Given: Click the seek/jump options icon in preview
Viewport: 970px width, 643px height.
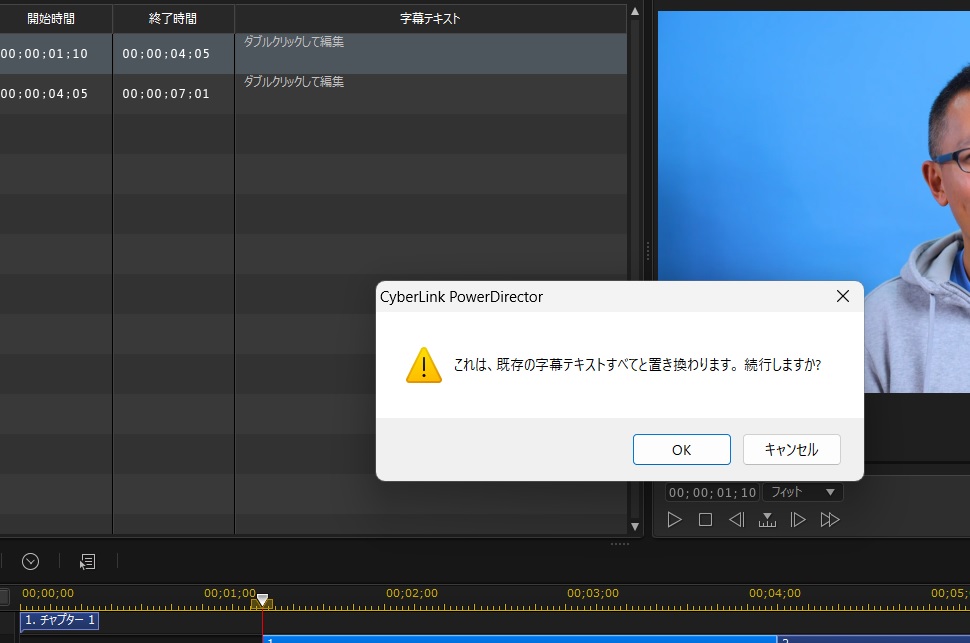Looking at the screenshot, I should (x=767, y=520).
